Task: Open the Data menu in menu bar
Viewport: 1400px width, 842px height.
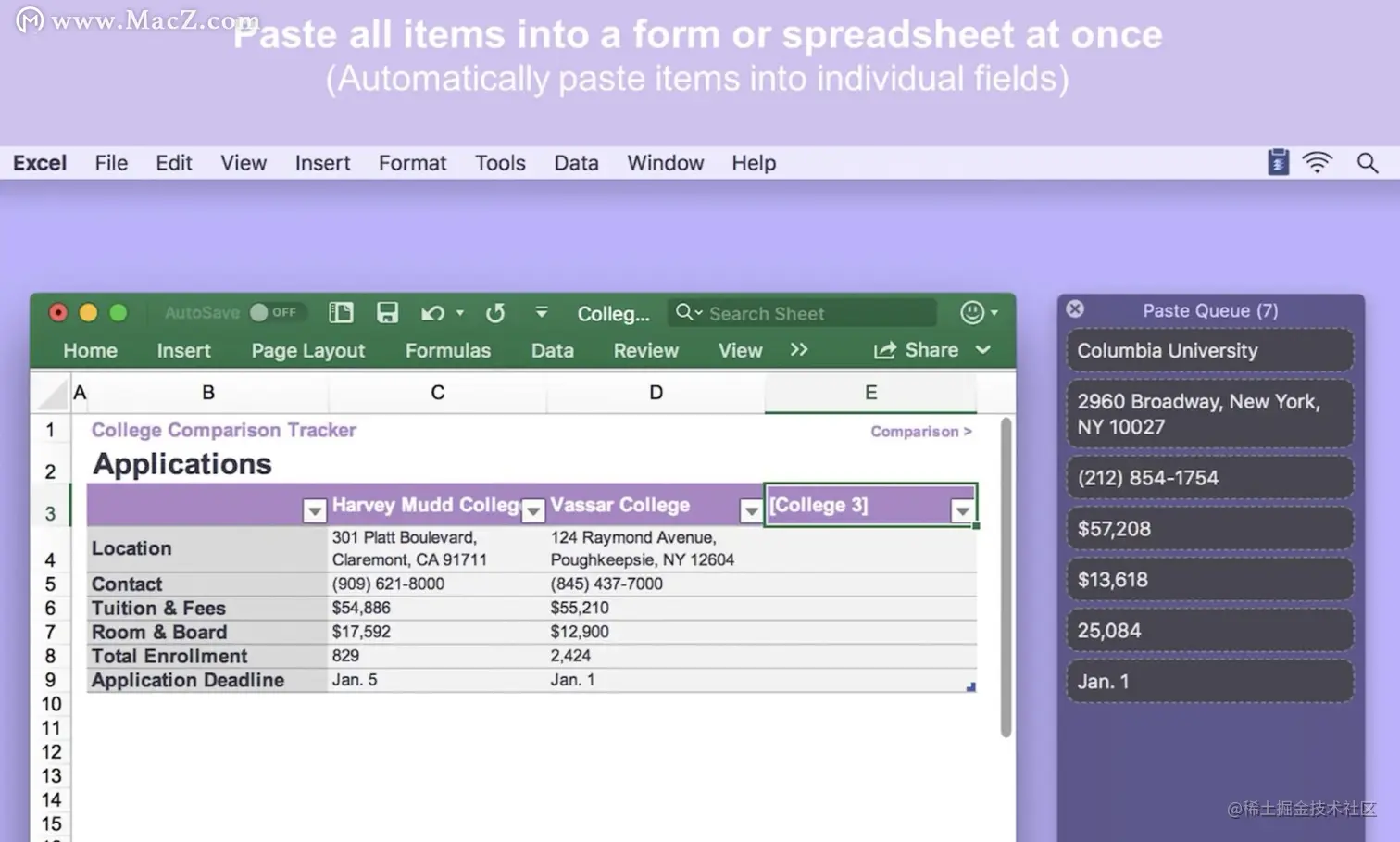Action: point(576,163)
